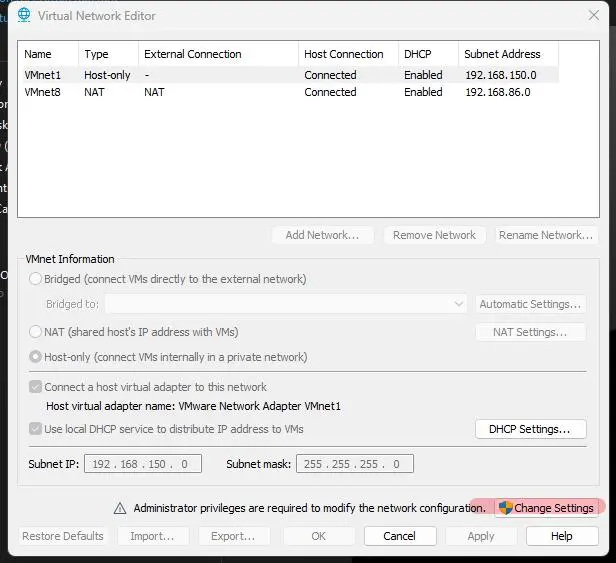Click the Virtual Network Editor globe icon
Screen dimensions: 616x563
click(x=24, y=15)
